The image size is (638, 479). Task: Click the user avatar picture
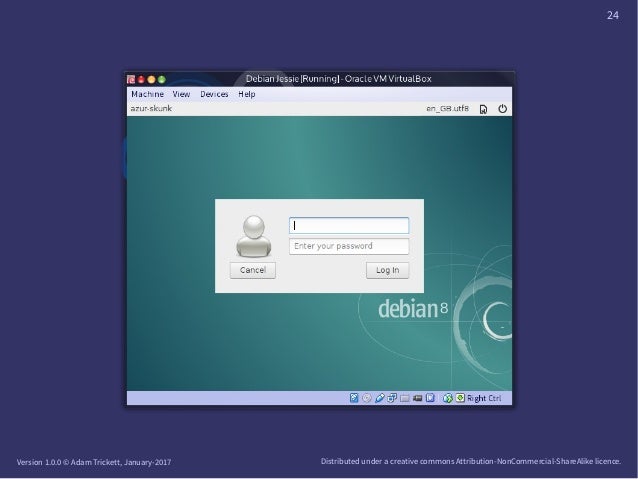[x=253, y=236]
